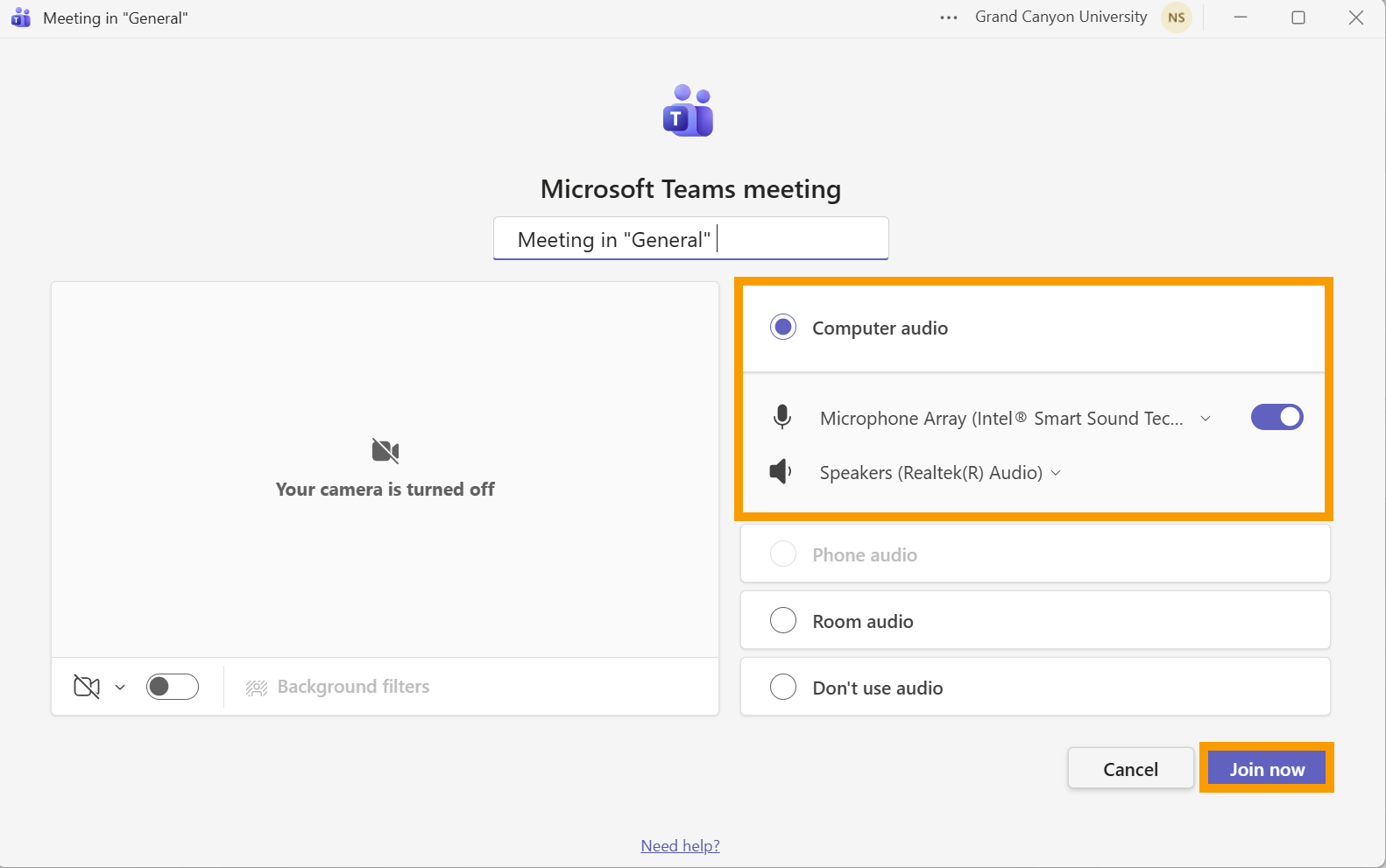The height and width of the screenshot is (868, 1386).
Task: Open the Need help? link
Action: pyautogui.click(x=680, y=845)
